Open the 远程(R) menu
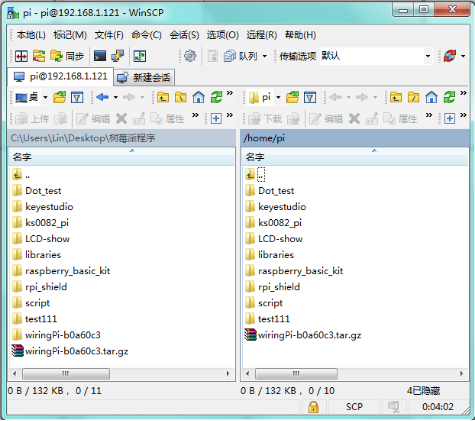 click(262, 35)
